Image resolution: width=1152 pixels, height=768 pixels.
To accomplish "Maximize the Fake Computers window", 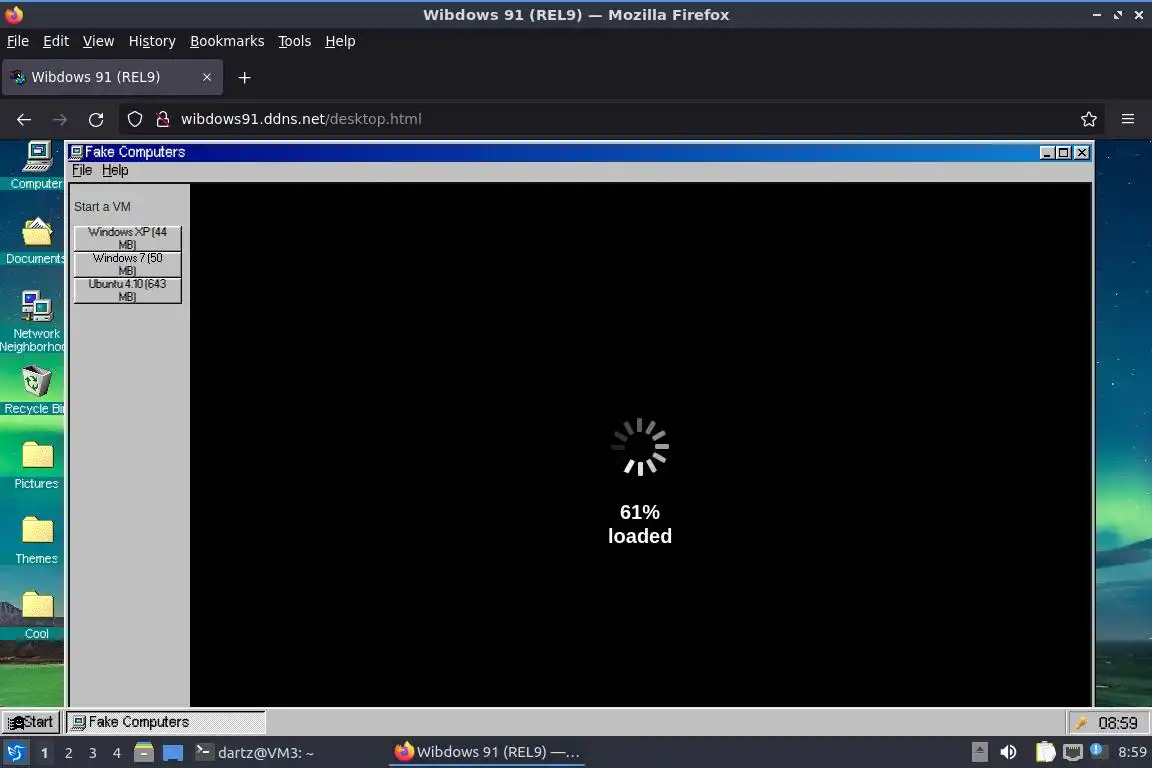I will [x=1063, y=153].
